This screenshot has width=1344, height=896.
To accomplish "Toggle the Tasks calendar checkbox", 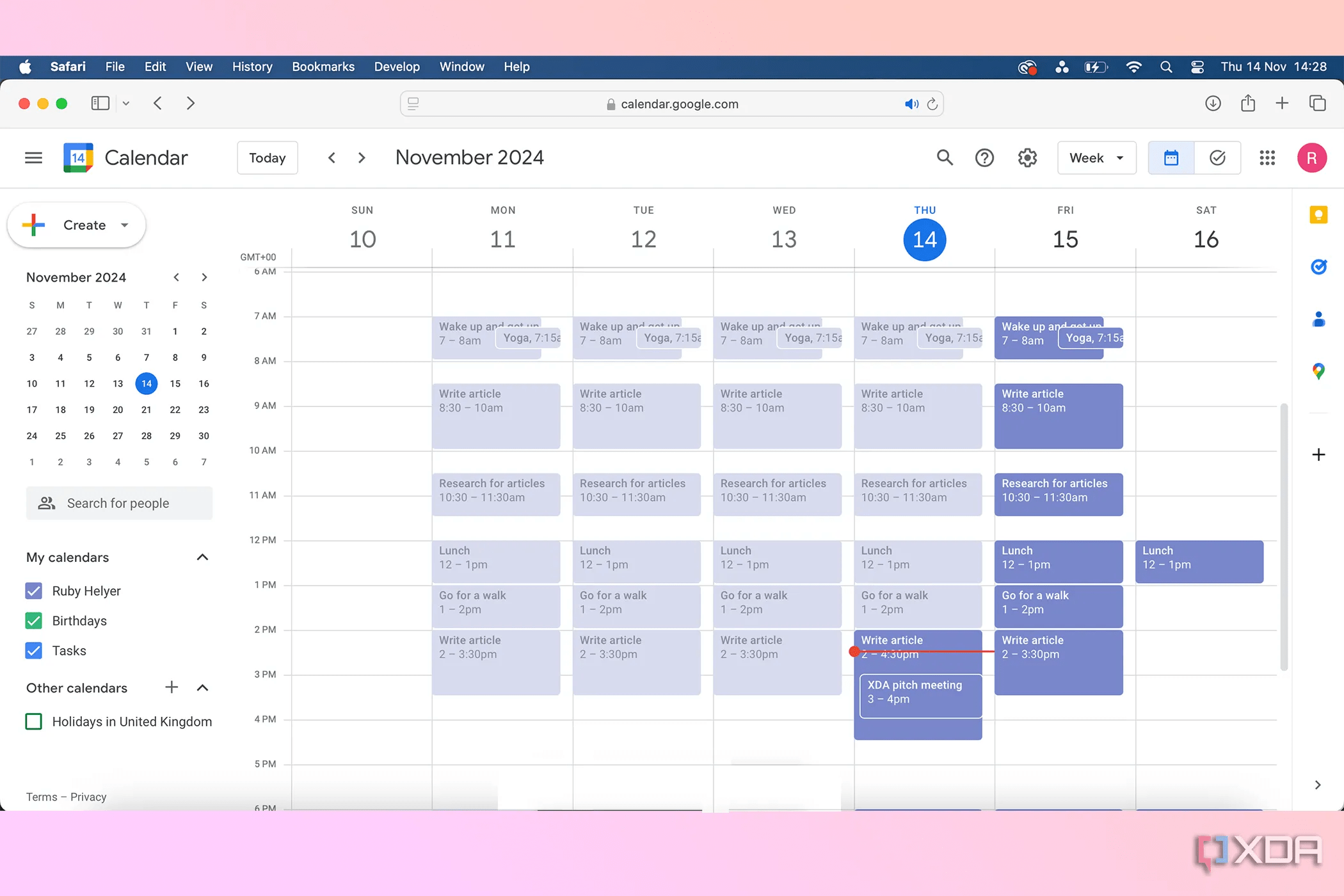I will [34, 651].
